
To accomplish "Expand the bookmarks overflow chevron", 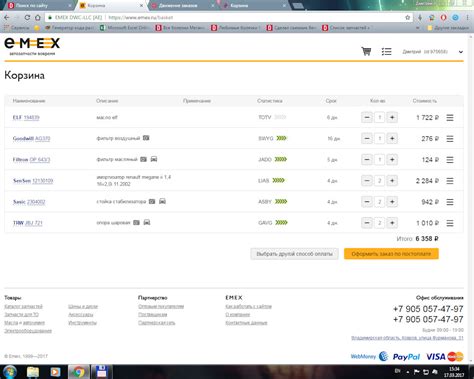I will click(x=418, y=28).
